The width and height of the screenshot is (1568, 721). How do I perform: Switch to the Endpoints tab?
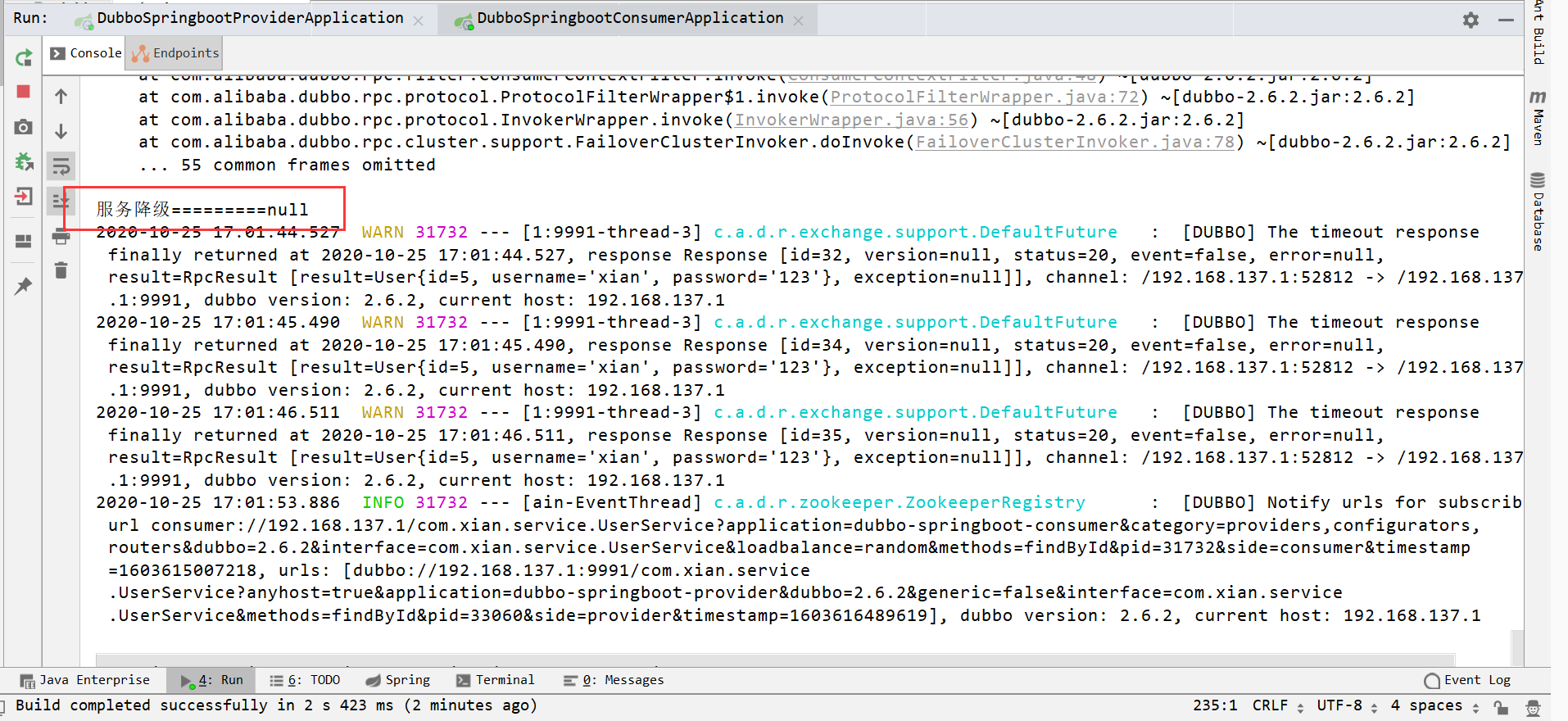[175, 53]
